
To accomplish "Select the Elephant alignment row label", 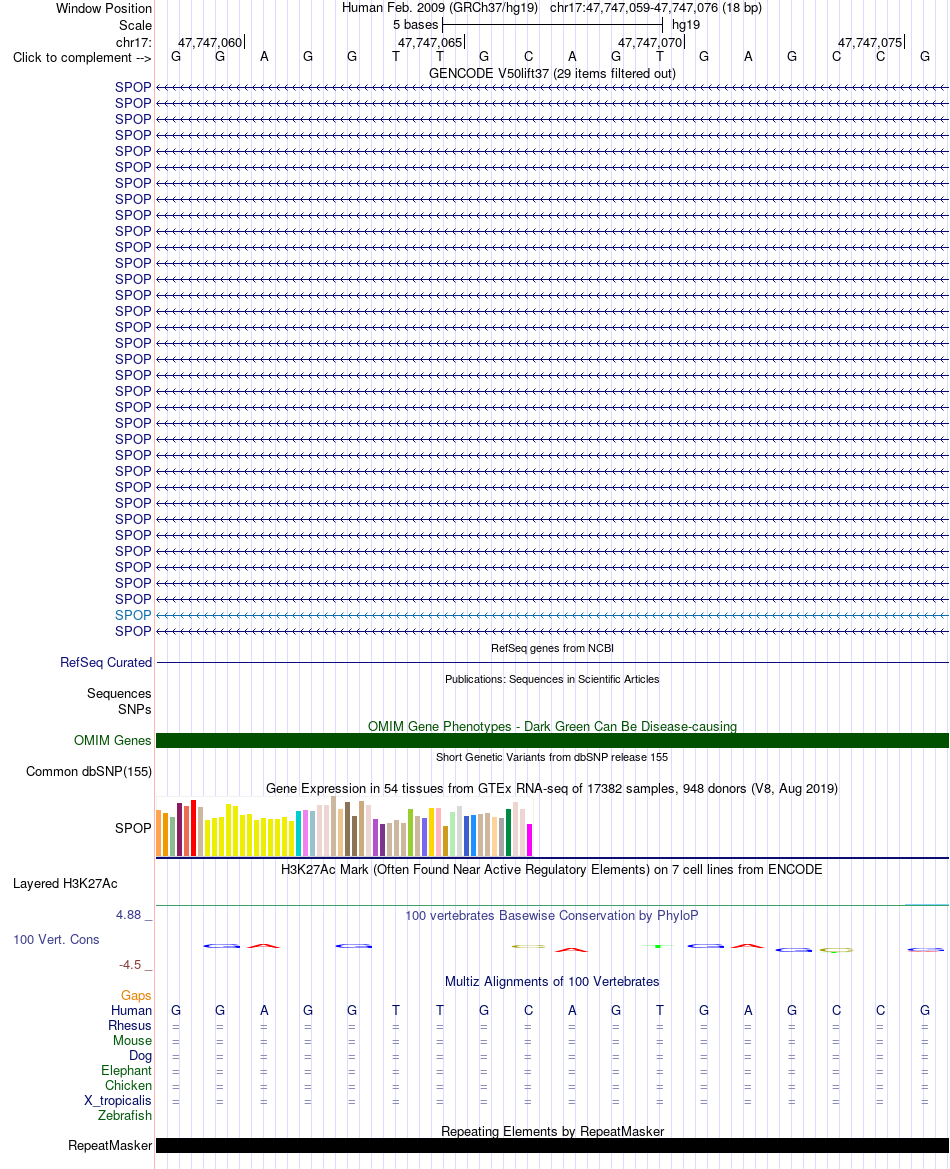I will pyautogui.click(x=126, y=1070).
